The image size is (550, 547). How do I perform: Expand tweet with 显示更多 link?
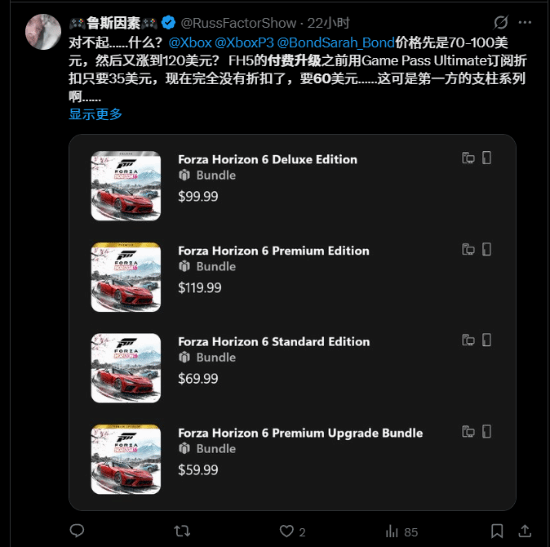pos(95,114)
